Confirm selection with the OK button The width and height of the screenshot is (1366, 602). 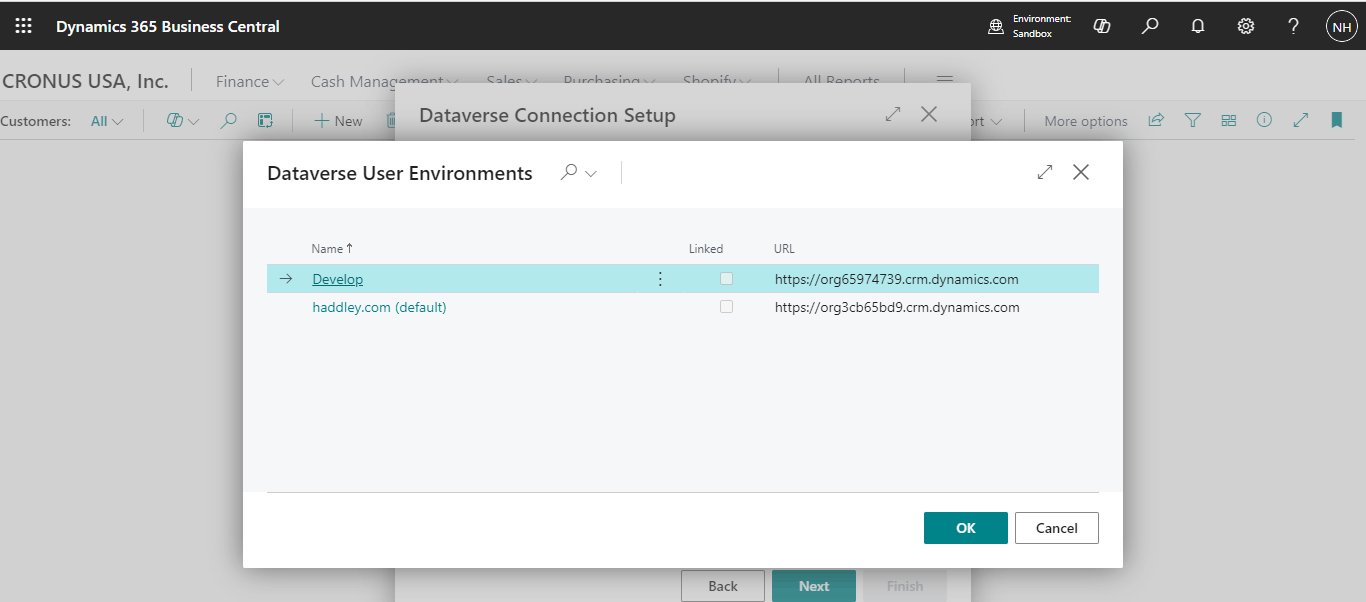965,528
